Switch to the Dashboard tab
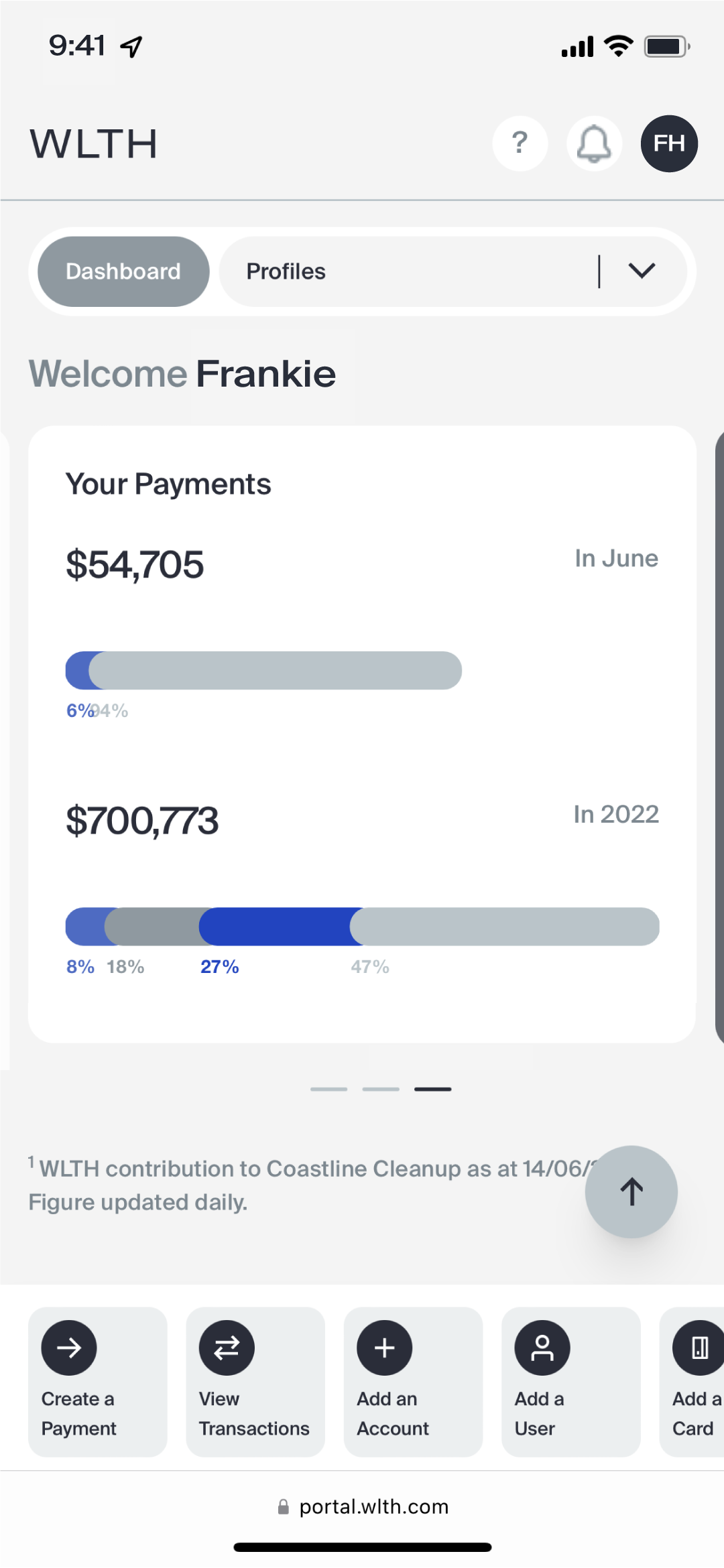This screenshot has height=1568, width=724. [x=123, y=271]
